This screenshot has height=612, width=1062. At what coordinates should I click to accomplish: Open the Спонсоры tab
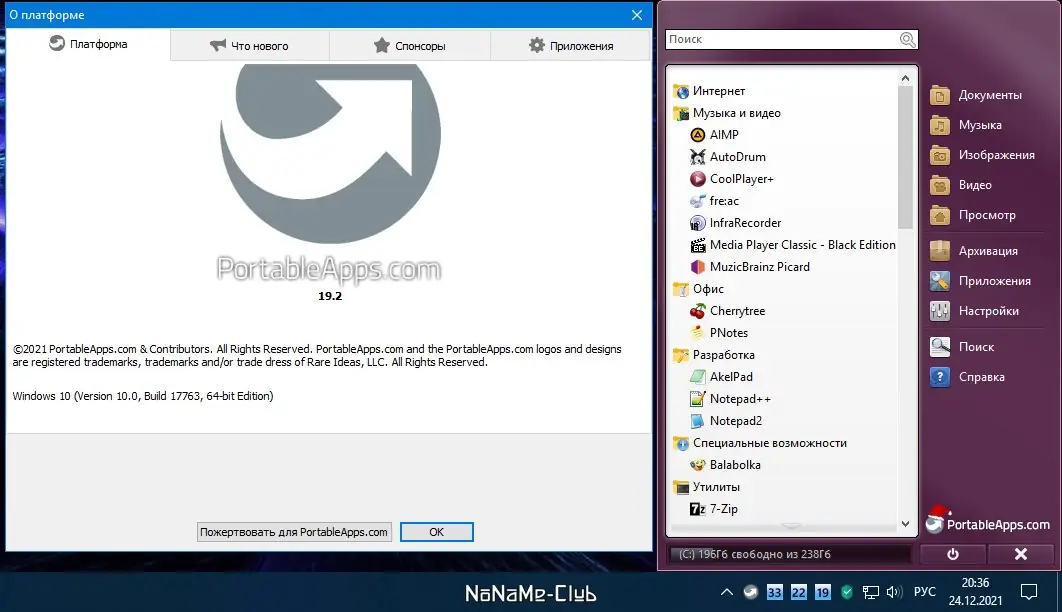(x=410, y=45)
